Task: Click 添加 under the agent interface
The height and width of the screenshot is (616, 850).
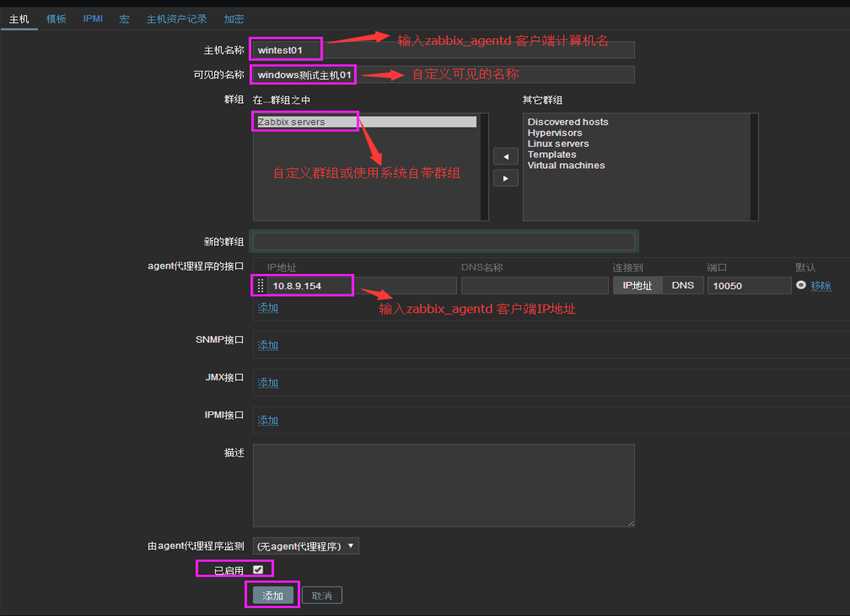Action: pos(268,308)
